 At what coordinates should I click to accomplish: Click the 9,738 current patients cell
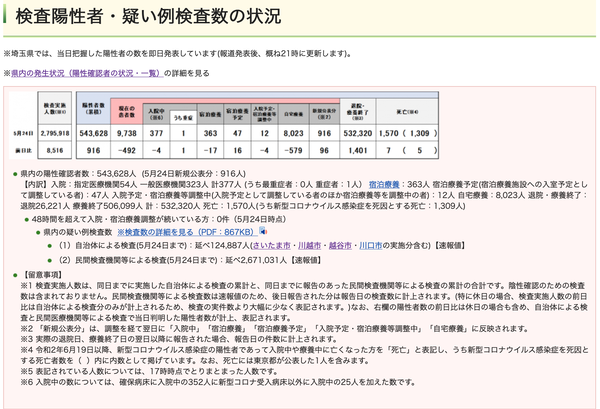pos(127,133)
